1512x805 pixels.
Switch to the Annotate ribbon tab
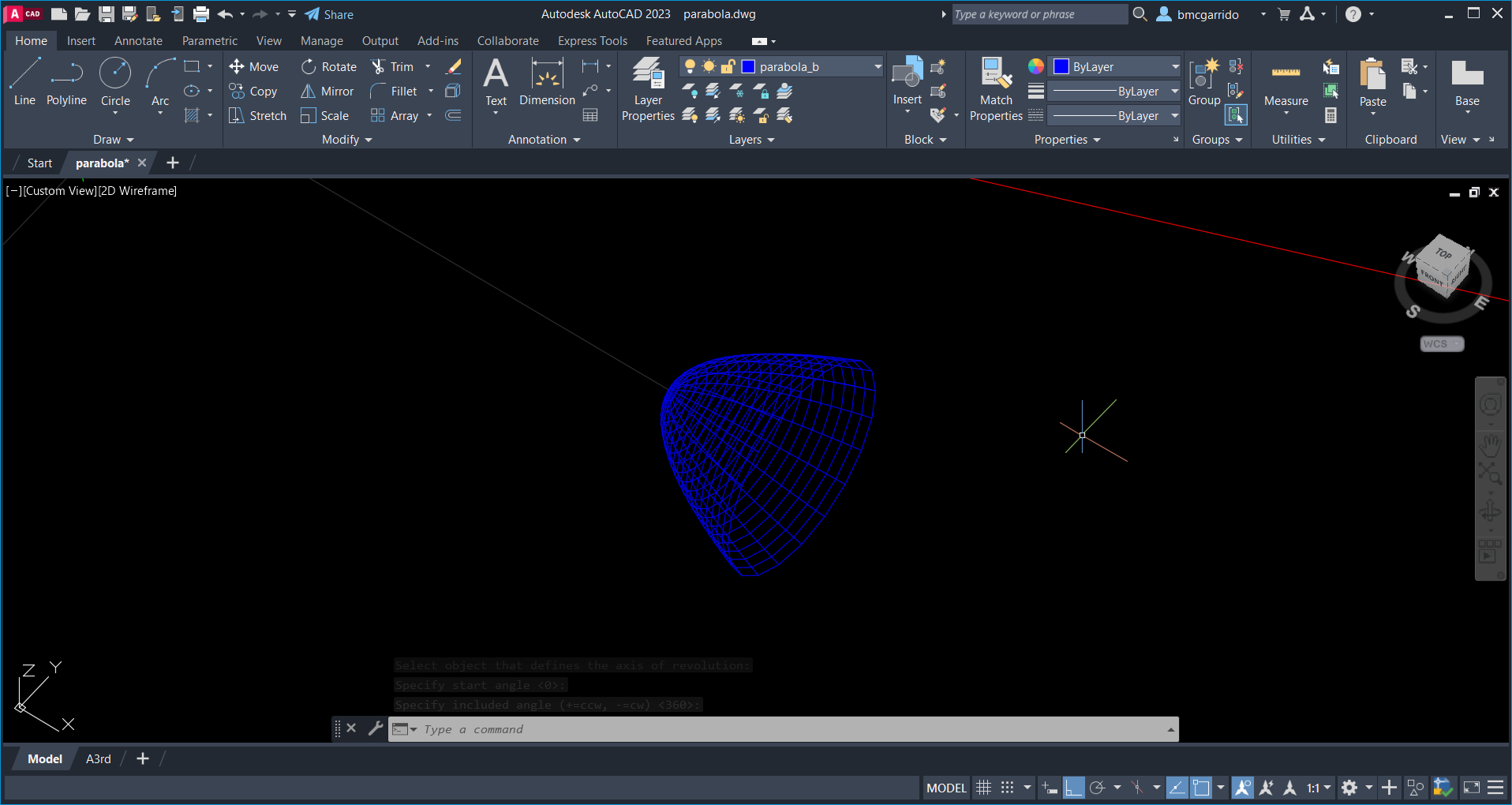[138, 41]
